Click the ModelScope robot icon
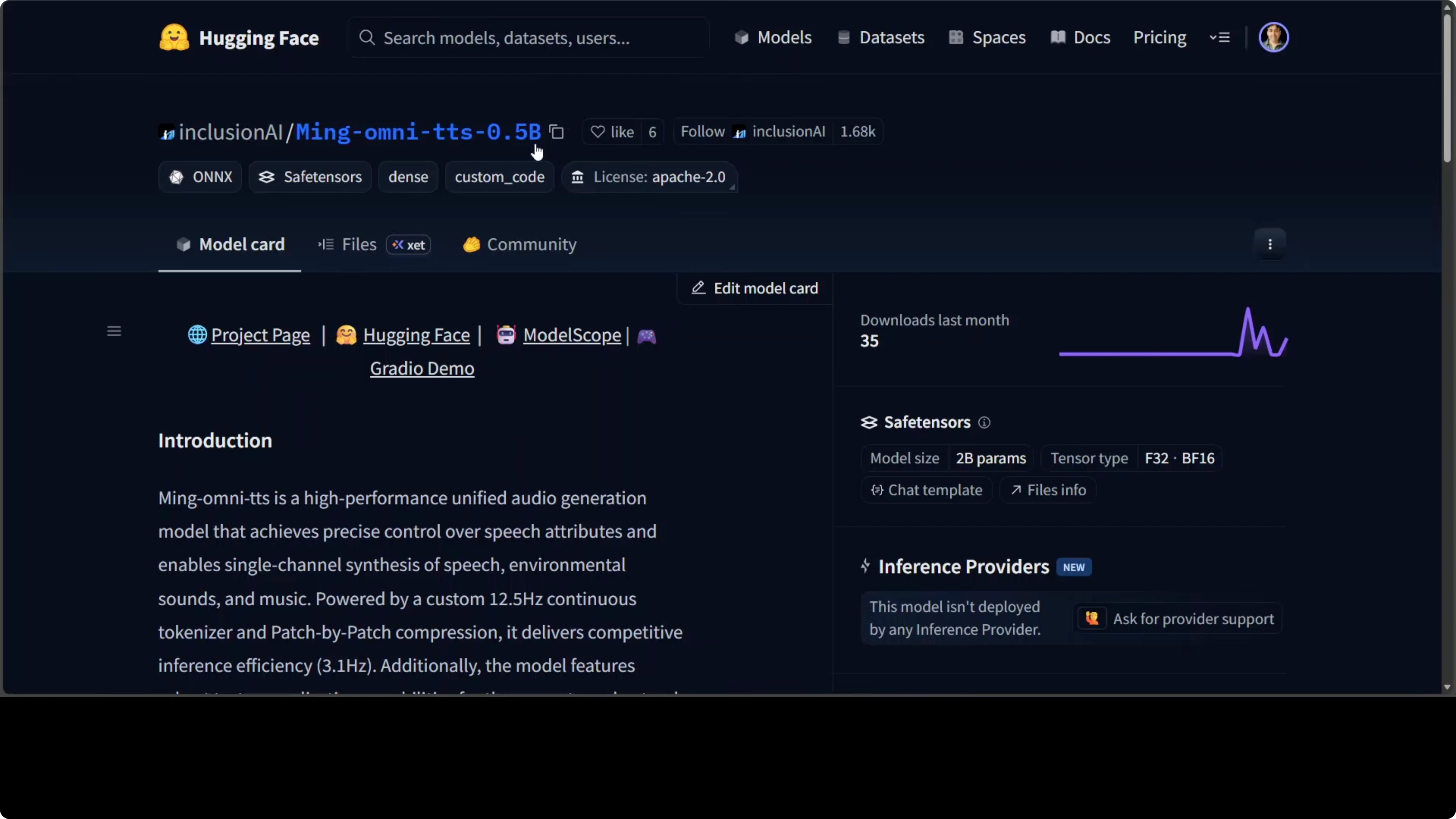 coord(506,335)
